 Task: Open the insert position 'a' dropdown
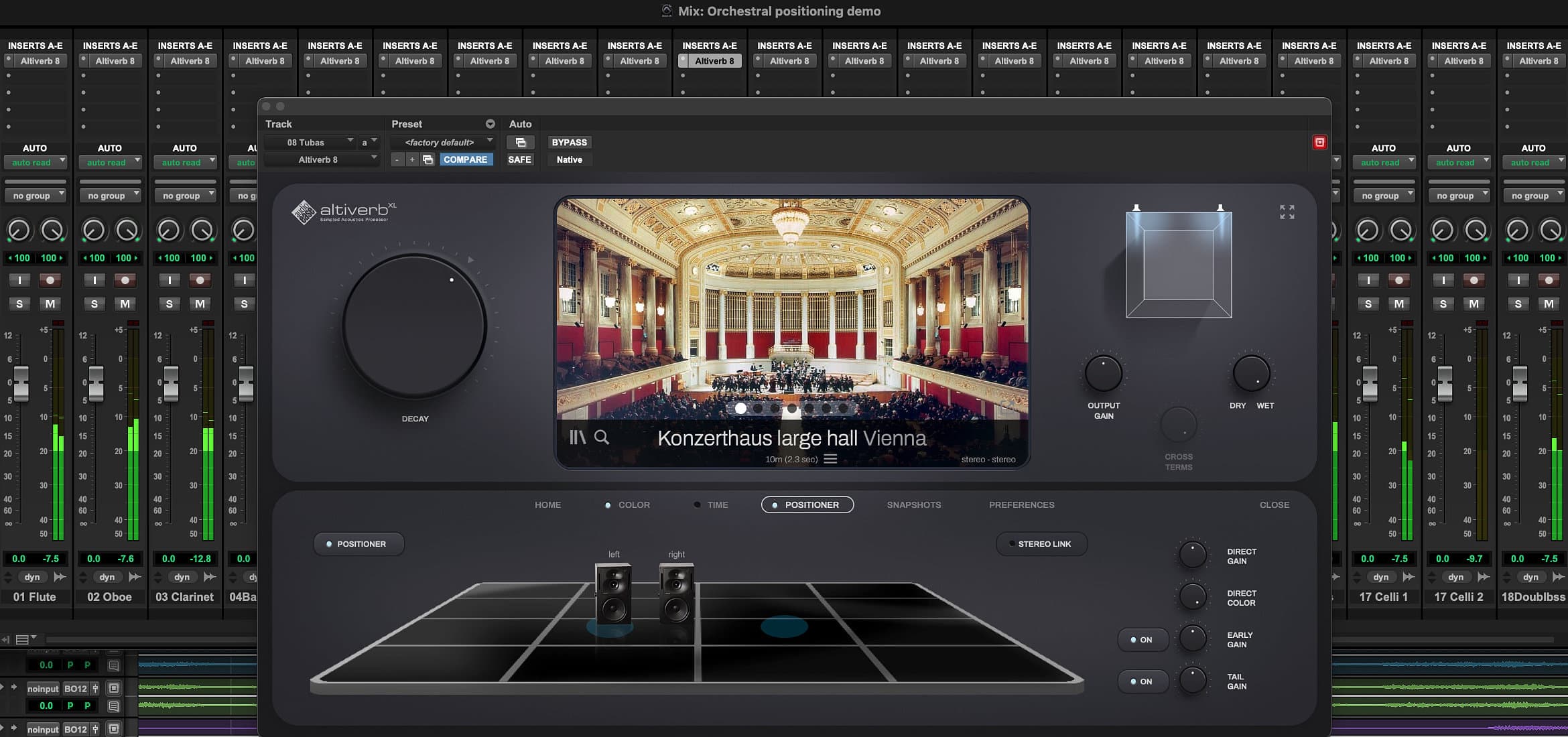(x=369, y=142)
